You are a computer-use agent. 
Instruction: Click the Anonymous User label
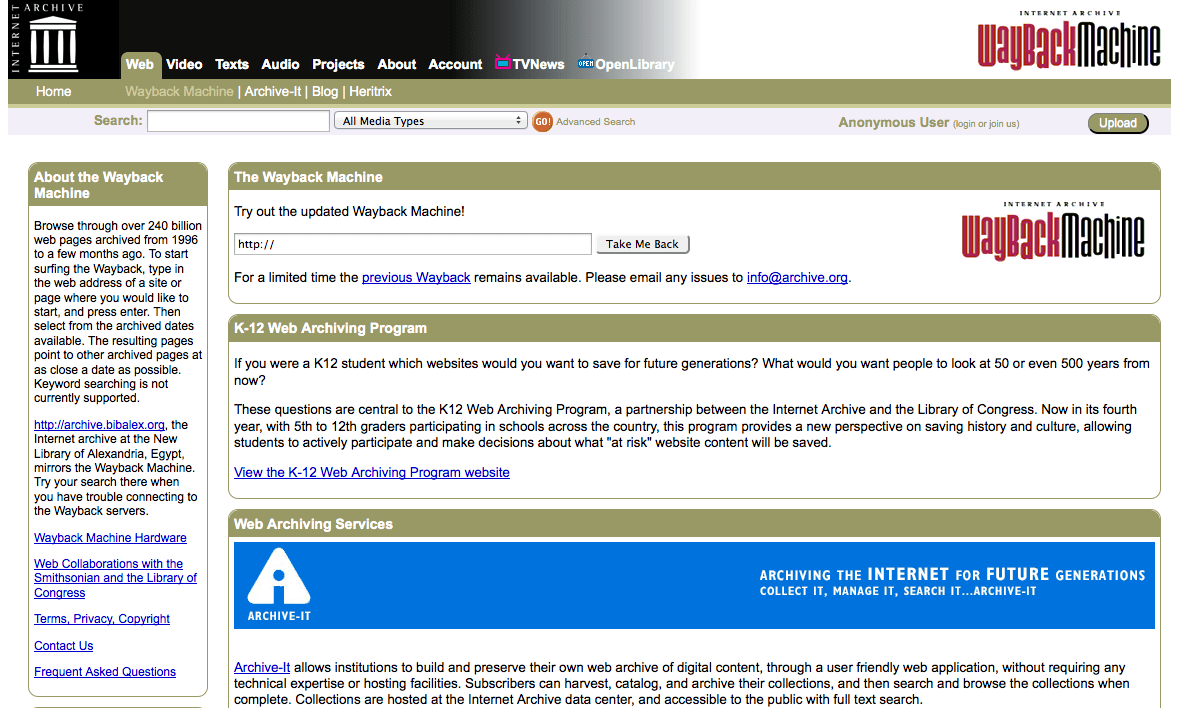893,123
